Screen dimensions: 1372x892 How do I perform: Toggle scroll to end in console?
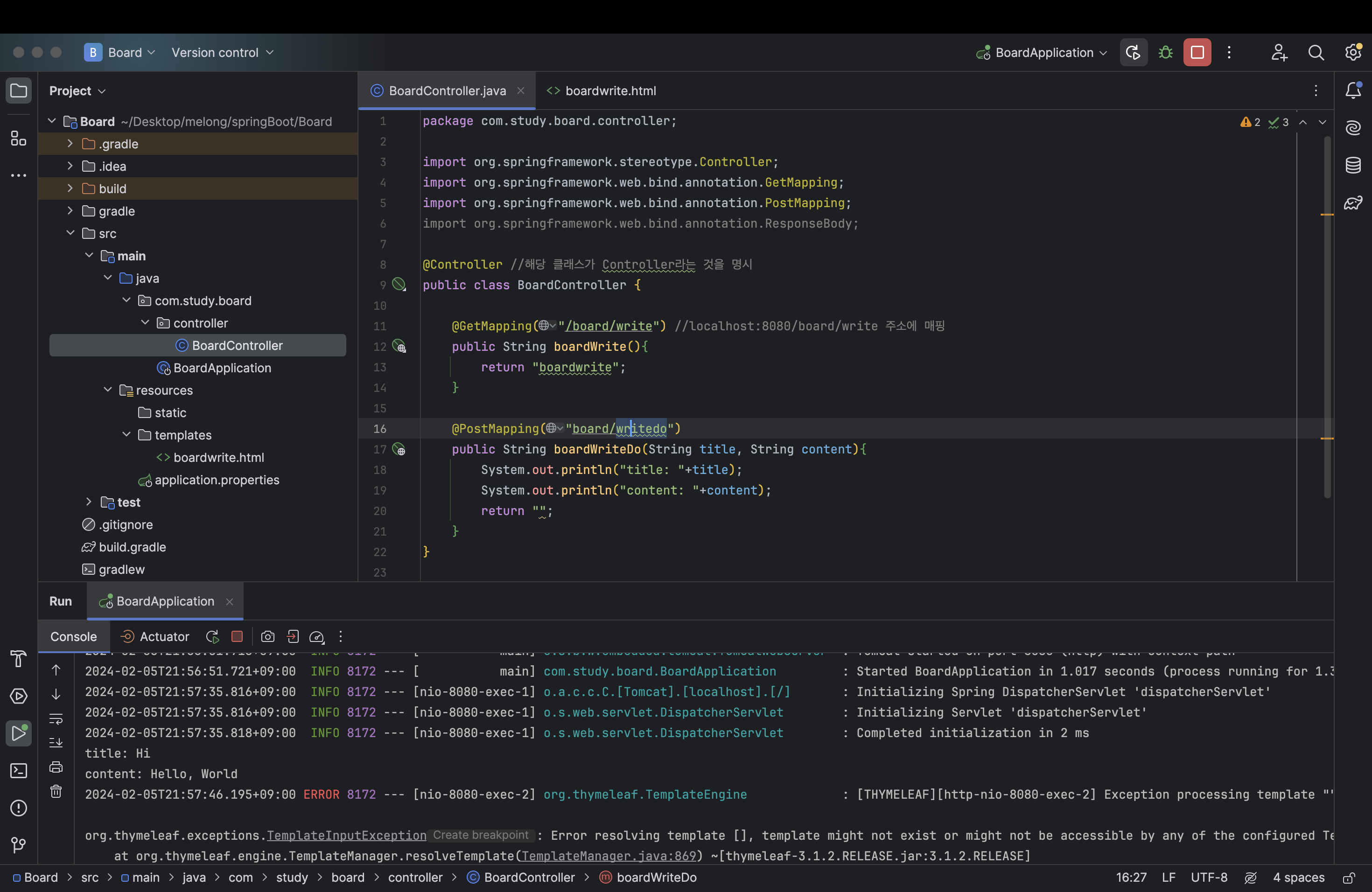point(56,743)
